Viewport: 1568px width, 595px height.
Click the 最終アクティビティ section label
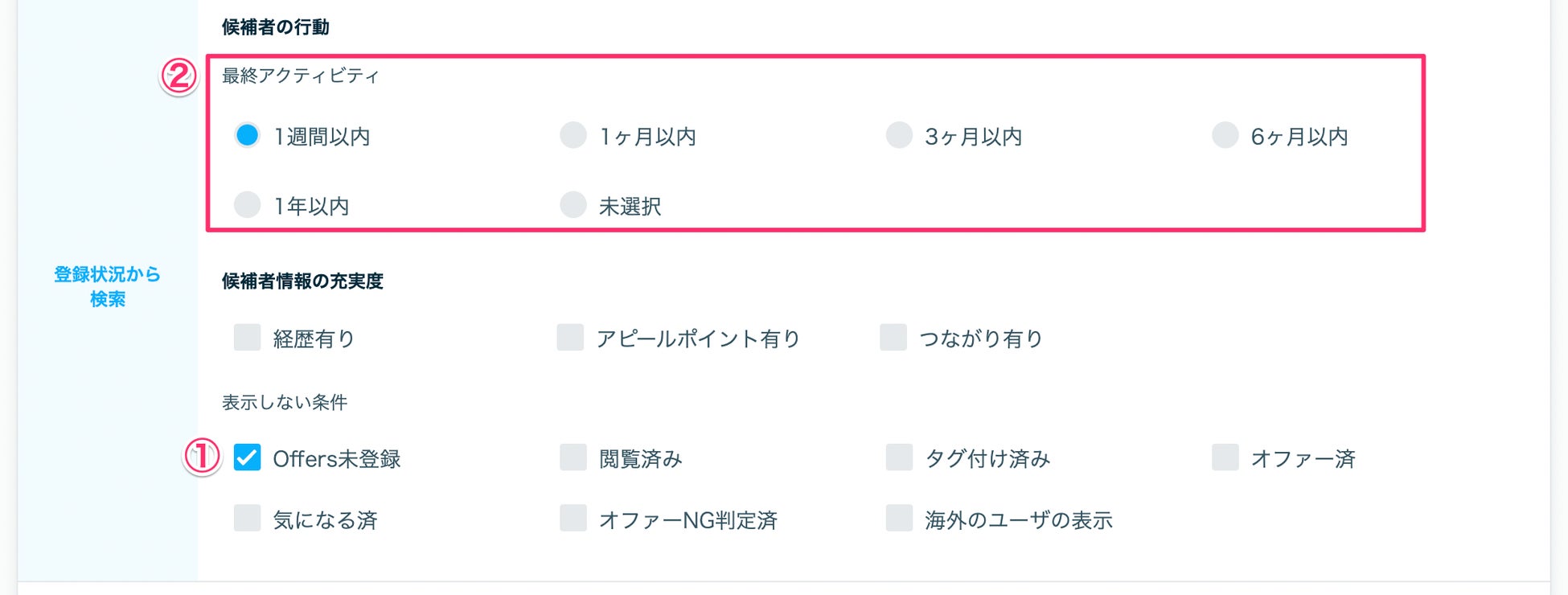tap(300, 76)
